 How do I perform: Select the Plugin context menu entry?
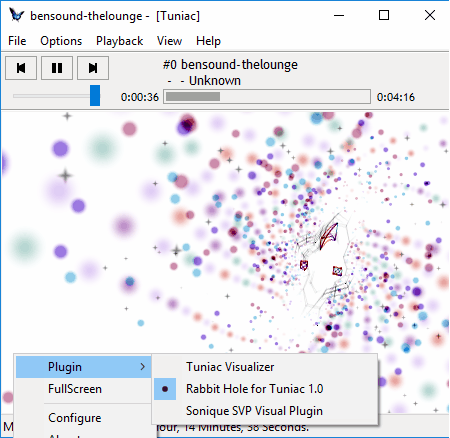83,367
